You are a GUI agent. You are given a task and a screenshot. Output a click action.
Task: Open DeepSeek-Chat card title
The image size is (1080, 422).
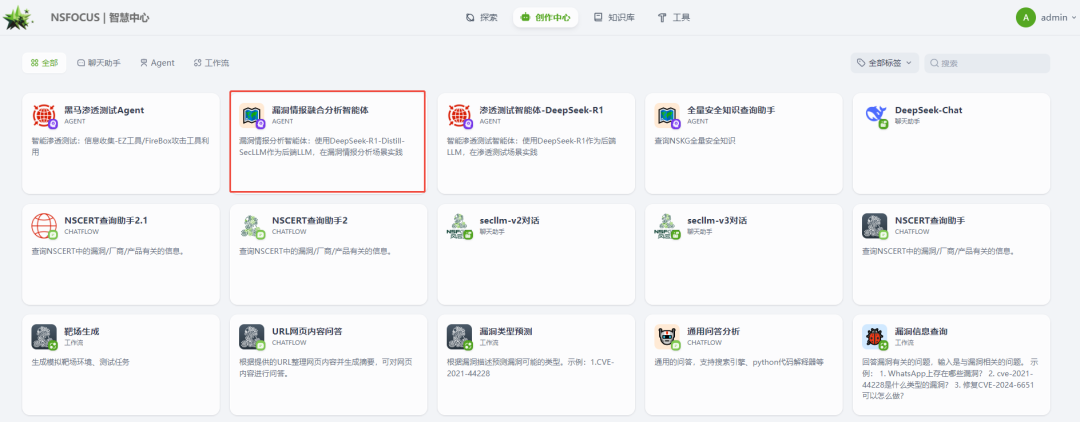[x=928, y=110]
